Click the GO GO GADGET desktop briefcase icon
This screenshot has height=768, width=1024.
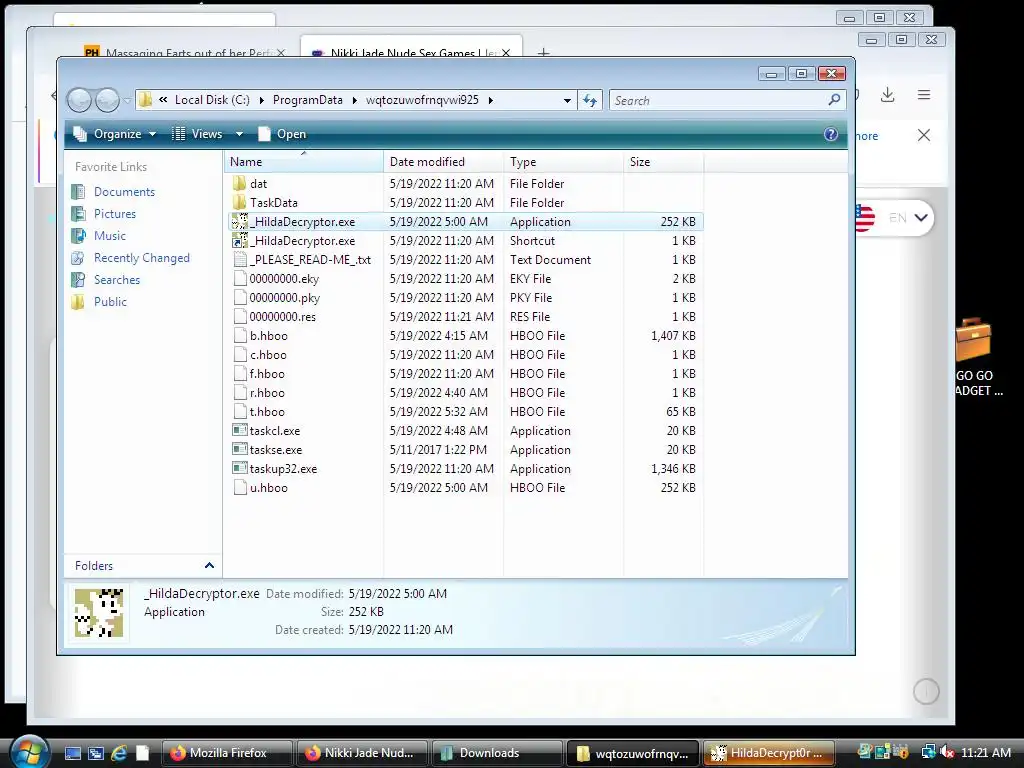[974, 339]
